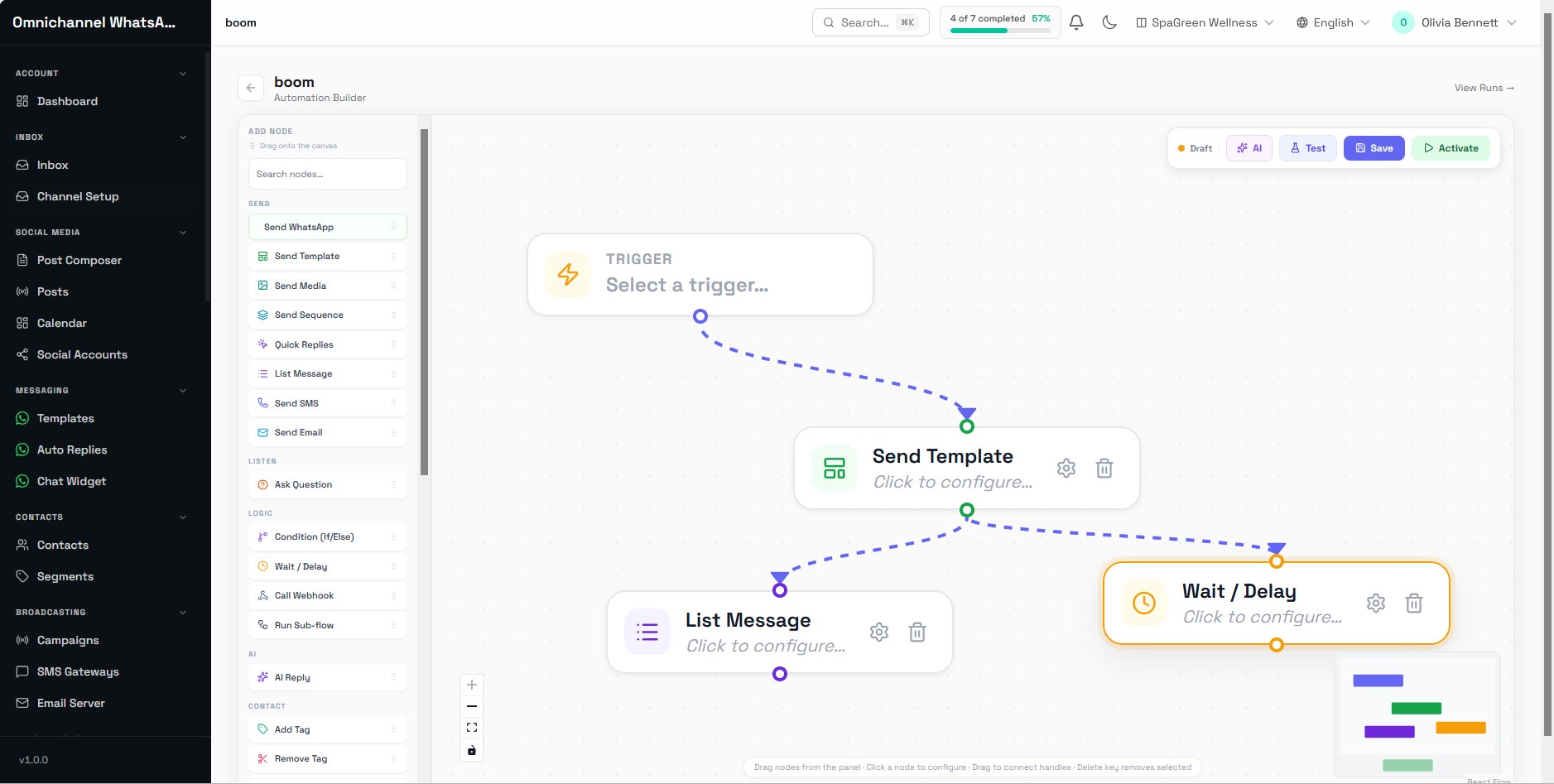Collapse the Contacts sidebar section
The height and width of the screenshot is (784, 1554).
tap(183, 517)
